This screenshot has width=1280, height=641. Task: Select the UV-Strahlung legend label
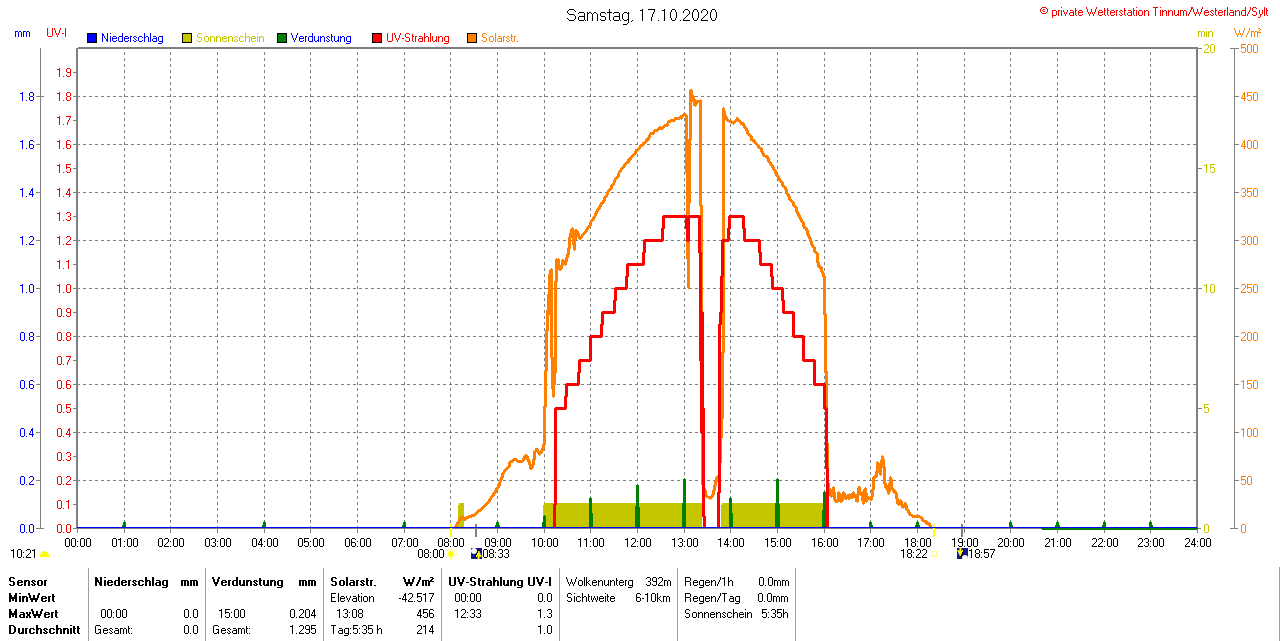click(418, 38)
